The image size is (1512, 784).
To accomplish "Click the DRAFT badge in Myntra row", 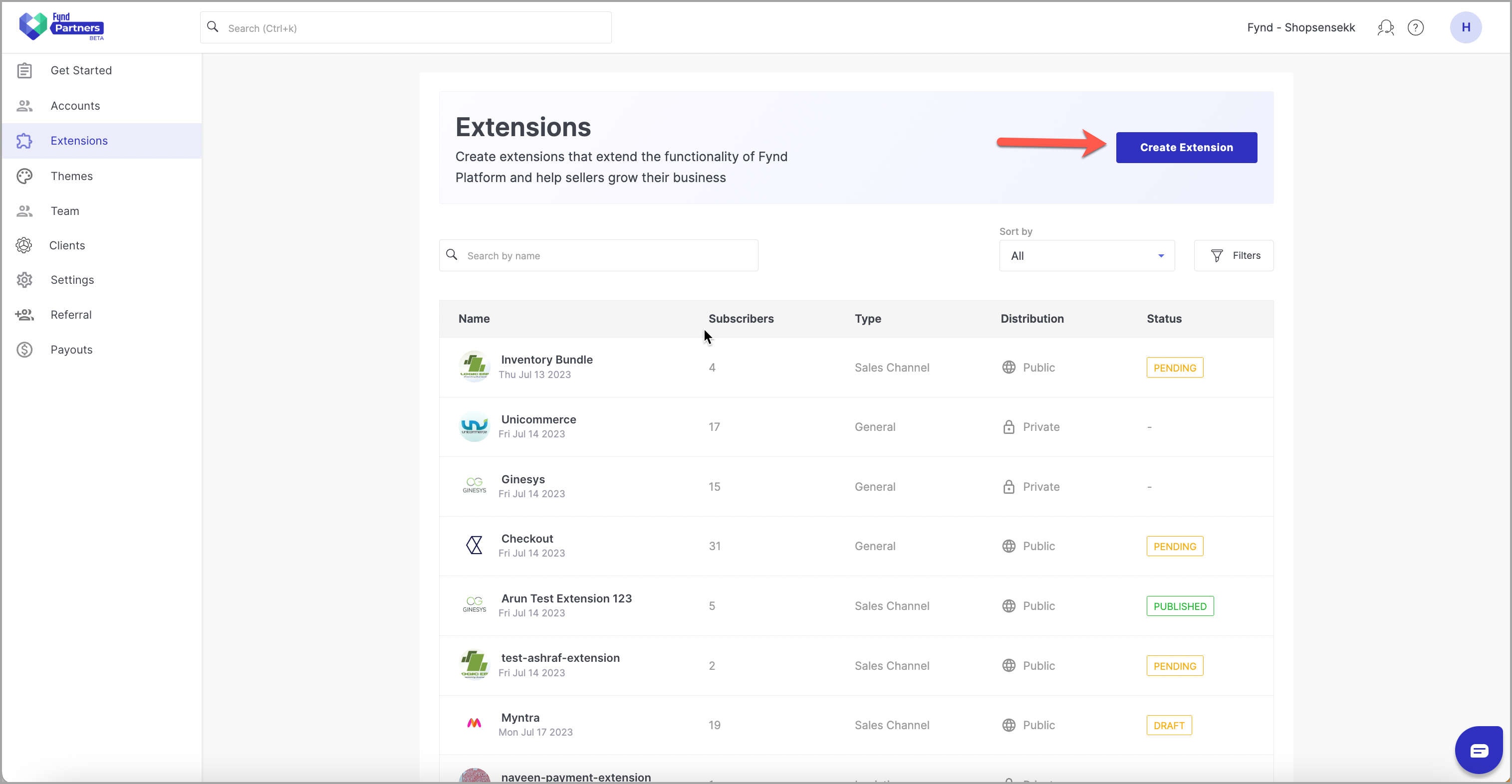I will point(1169,725).
